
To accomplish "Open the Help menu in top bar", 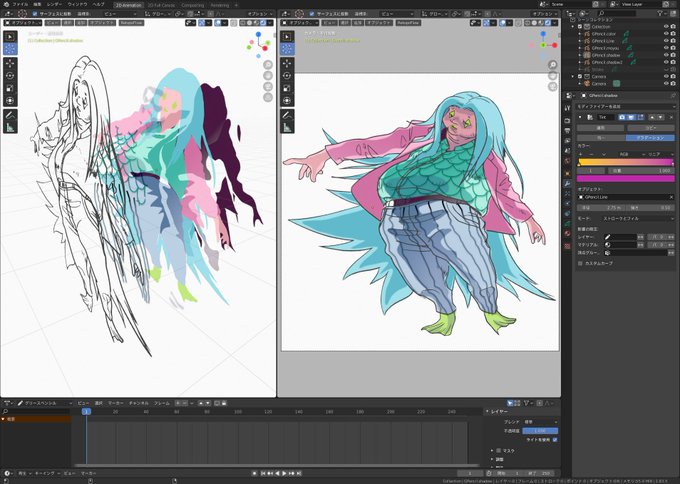I will click(x=99, y=4).
